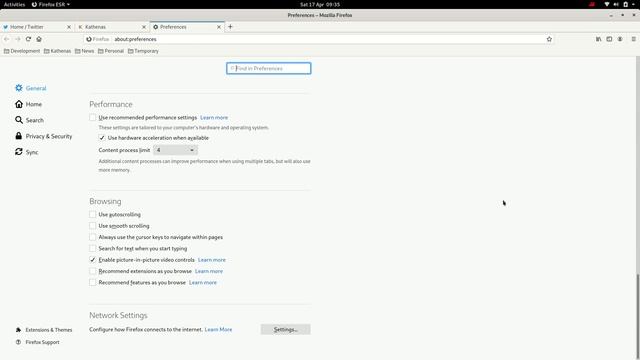Enable Recommend features as you browse
The width and height of the screenshot is (640, 360).
coord(93,282)
